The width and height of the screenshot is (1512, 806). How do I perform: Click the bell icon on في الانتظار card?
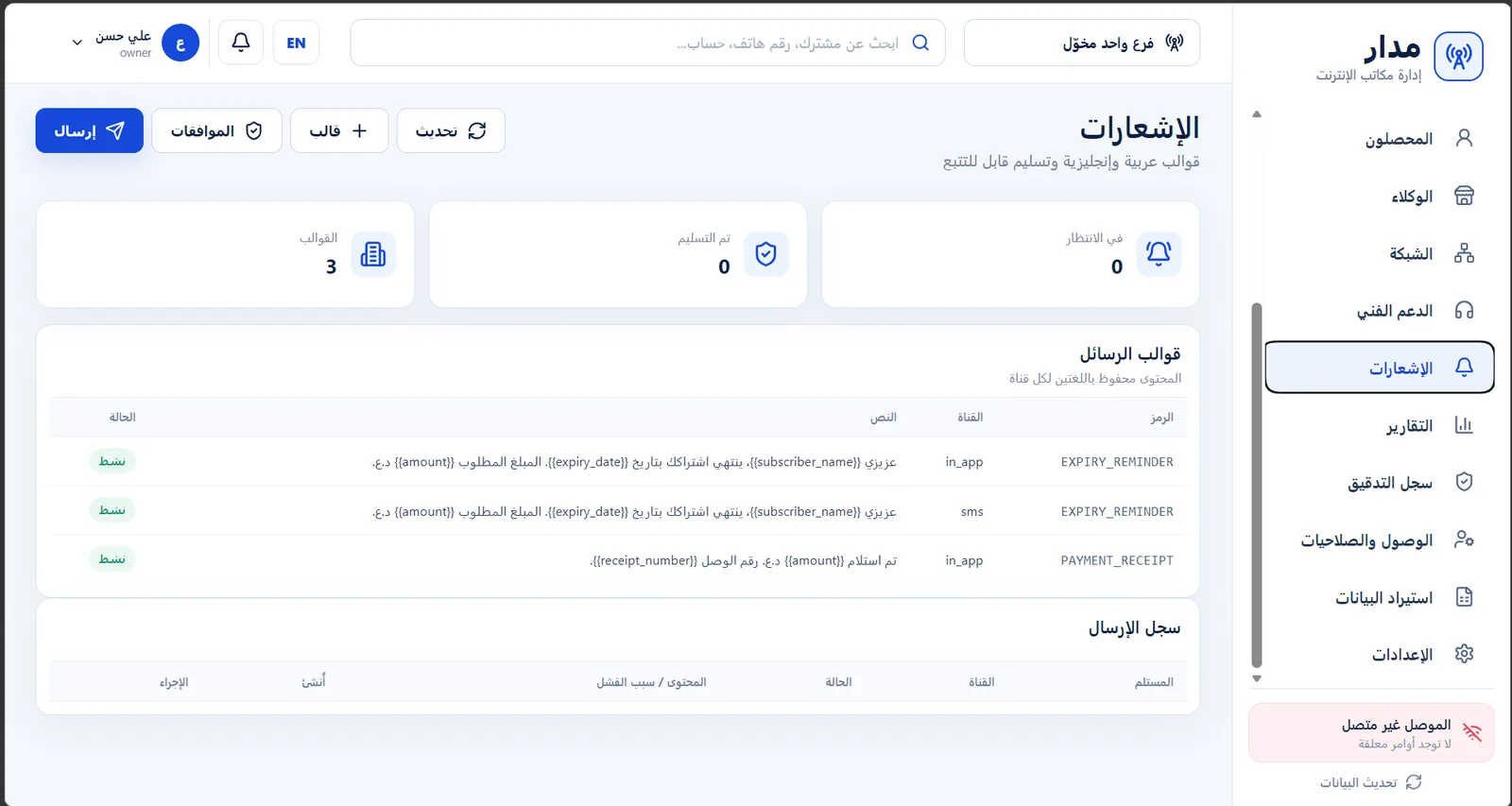pyautogui.click(x=1159, y=253)
